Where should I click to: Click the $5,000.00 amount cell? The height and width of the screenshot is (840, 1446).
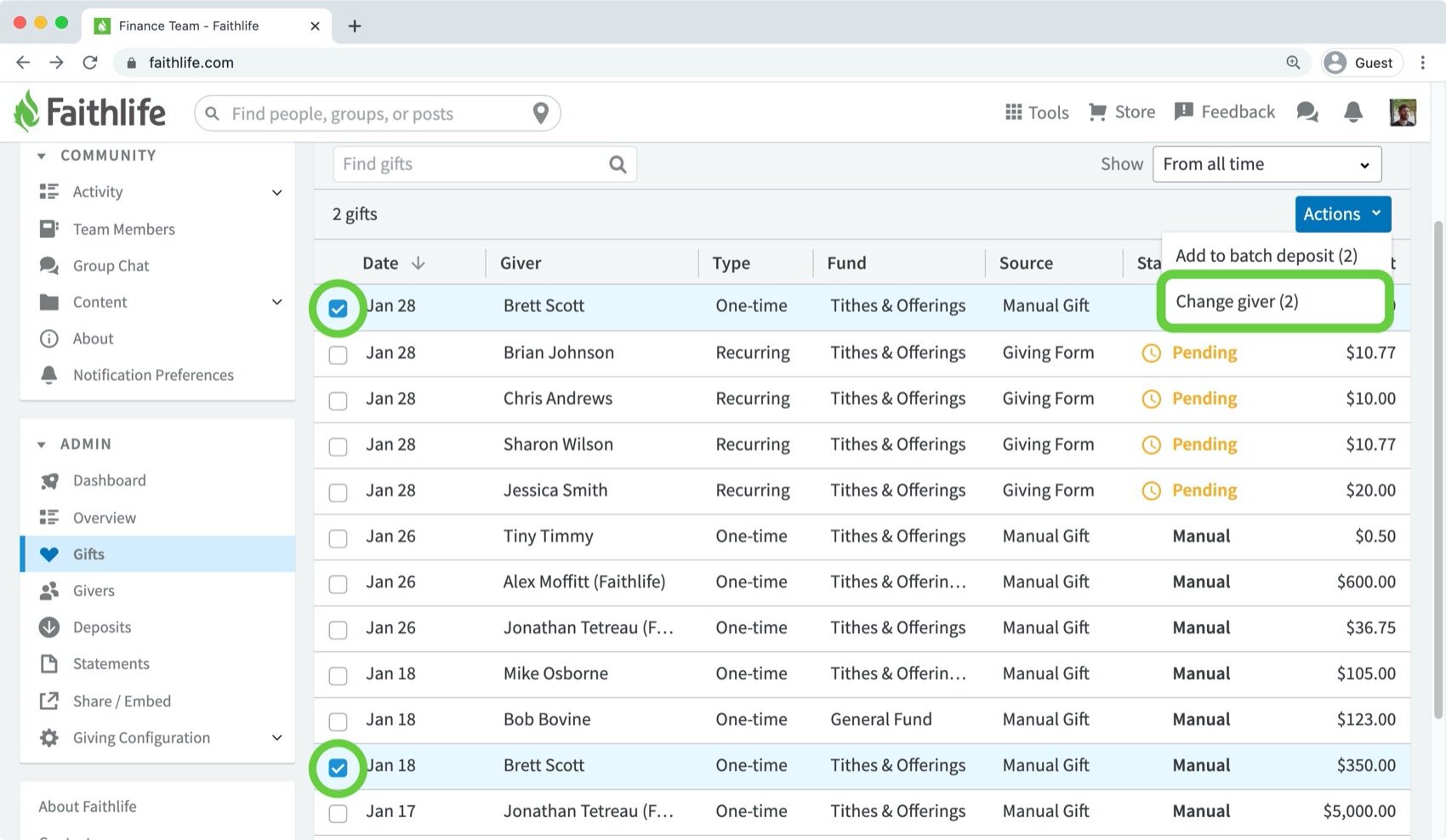[1358, 811]
